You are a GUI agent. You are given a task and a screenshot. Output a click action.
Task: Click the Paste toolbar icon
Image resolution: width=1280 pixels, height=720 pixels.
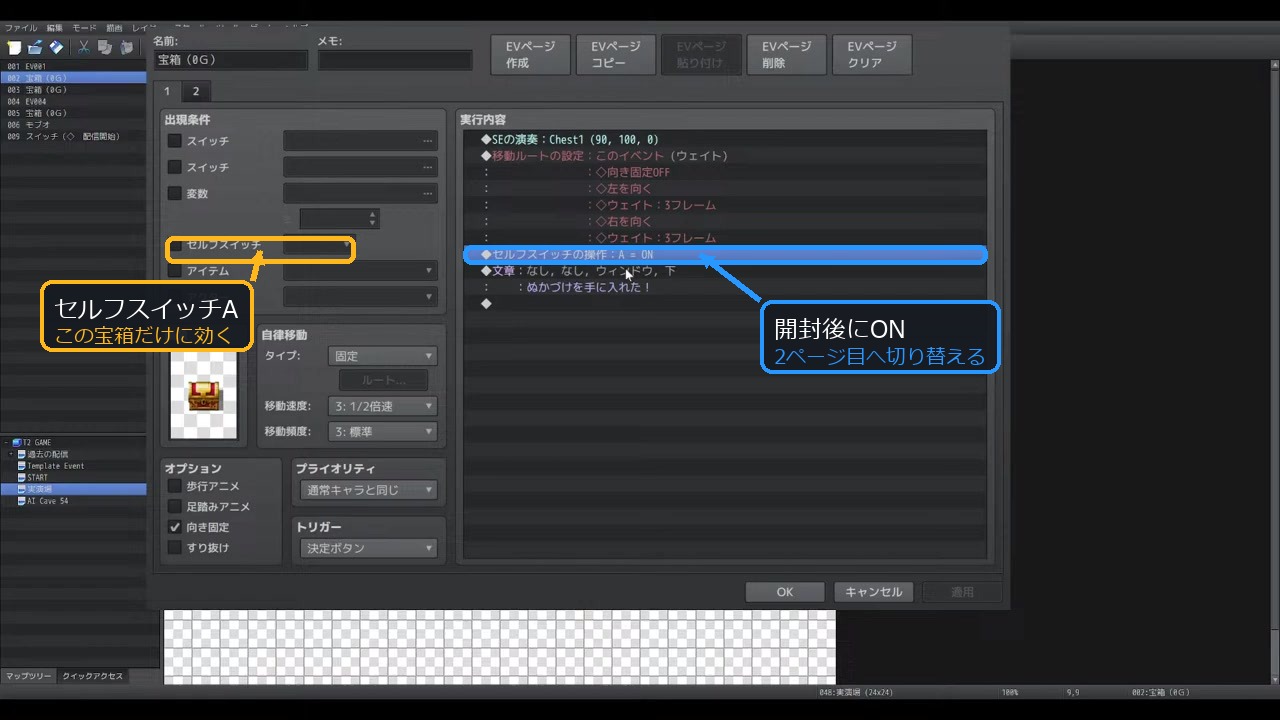pyautogui.click(x=127, y=47)
